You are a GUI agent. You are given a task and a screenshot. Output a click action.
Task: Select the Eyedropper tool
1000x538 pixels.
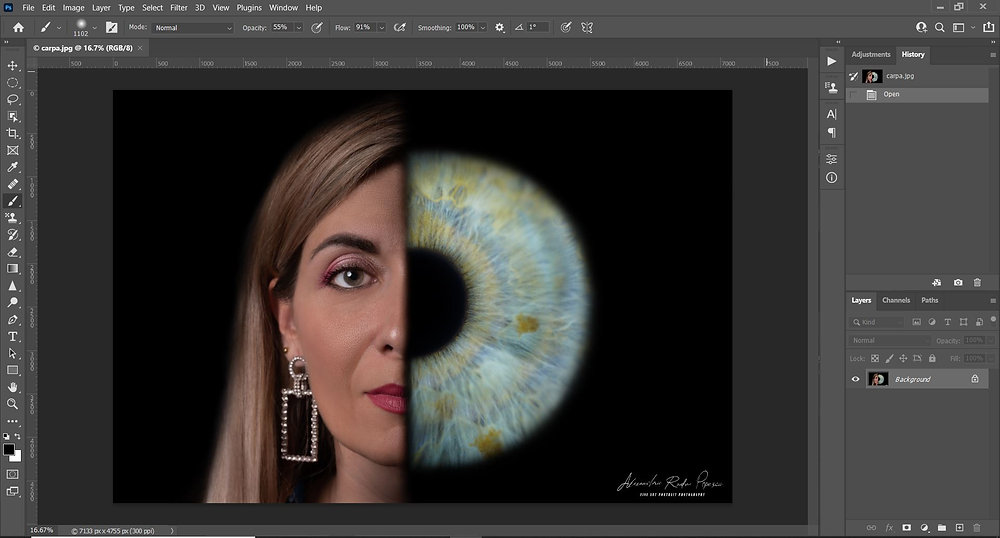pyautogui.click(x=13, y=167)
